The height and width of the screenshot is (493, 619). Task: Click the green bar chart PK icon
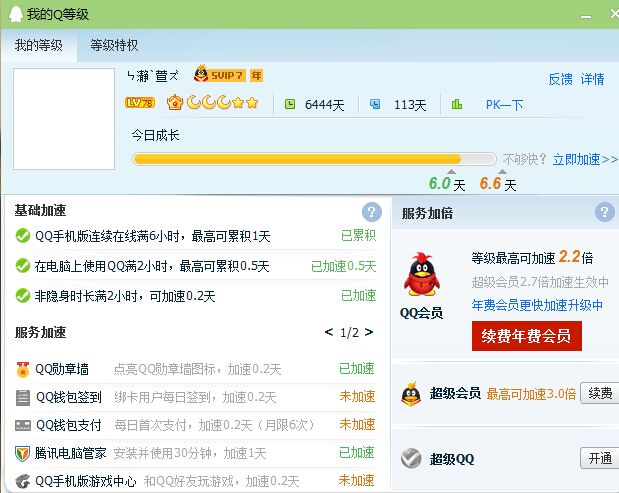tap(457, 104)
